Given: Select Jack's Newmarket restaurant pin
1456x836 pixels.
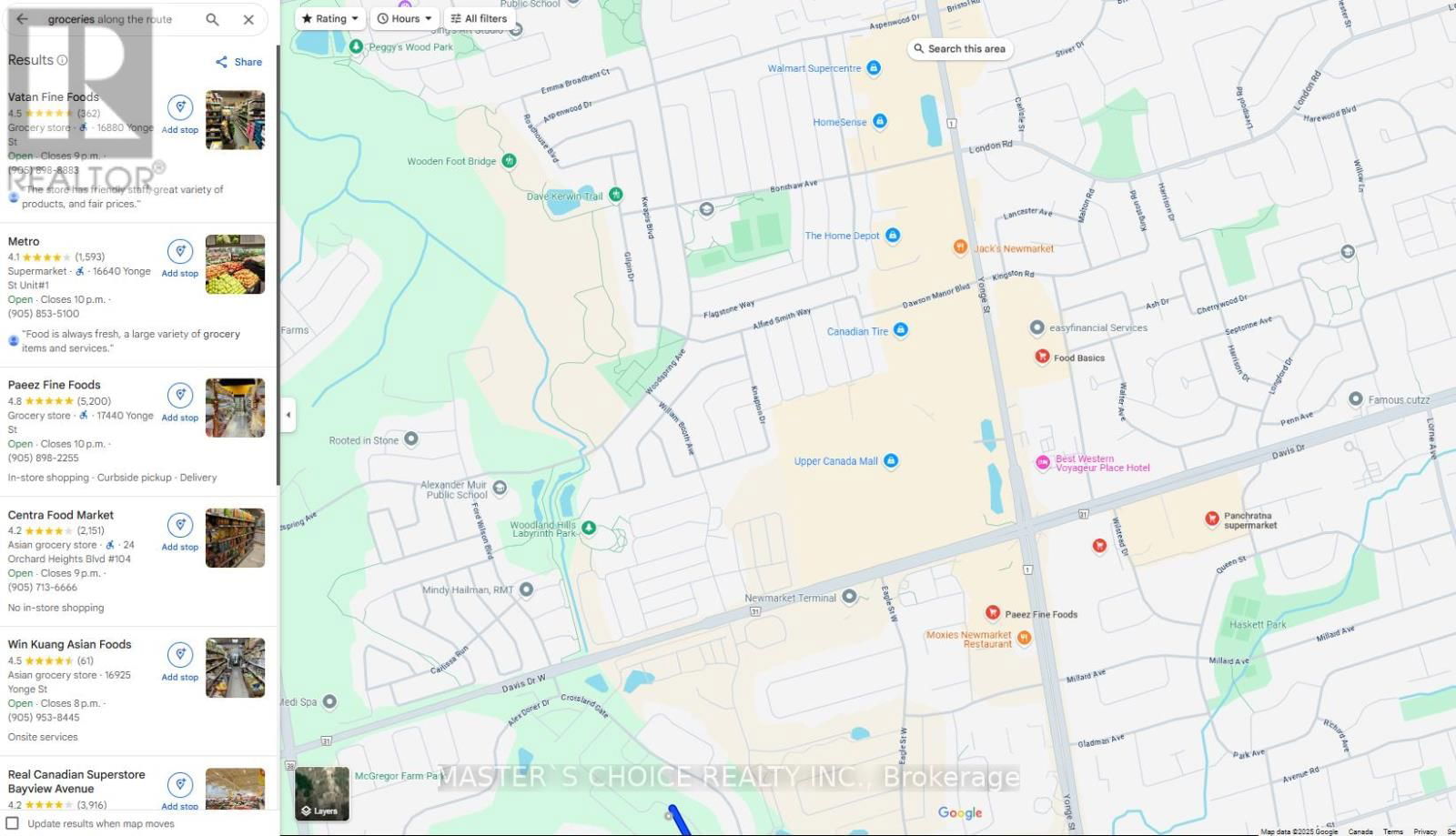Looking at the screenshot, I should 959,247.
